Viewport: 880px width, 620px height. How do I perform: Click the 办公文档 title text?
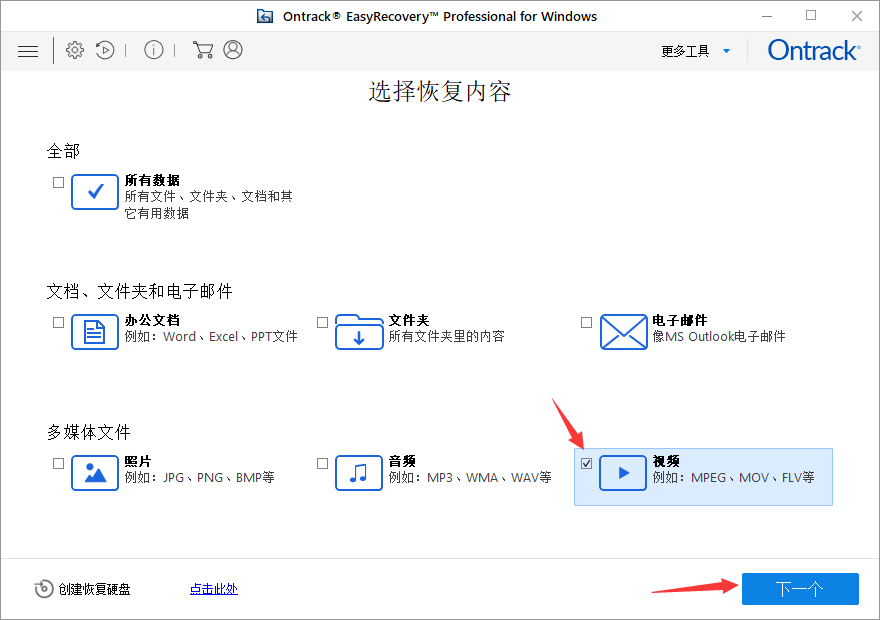(152, 320)
